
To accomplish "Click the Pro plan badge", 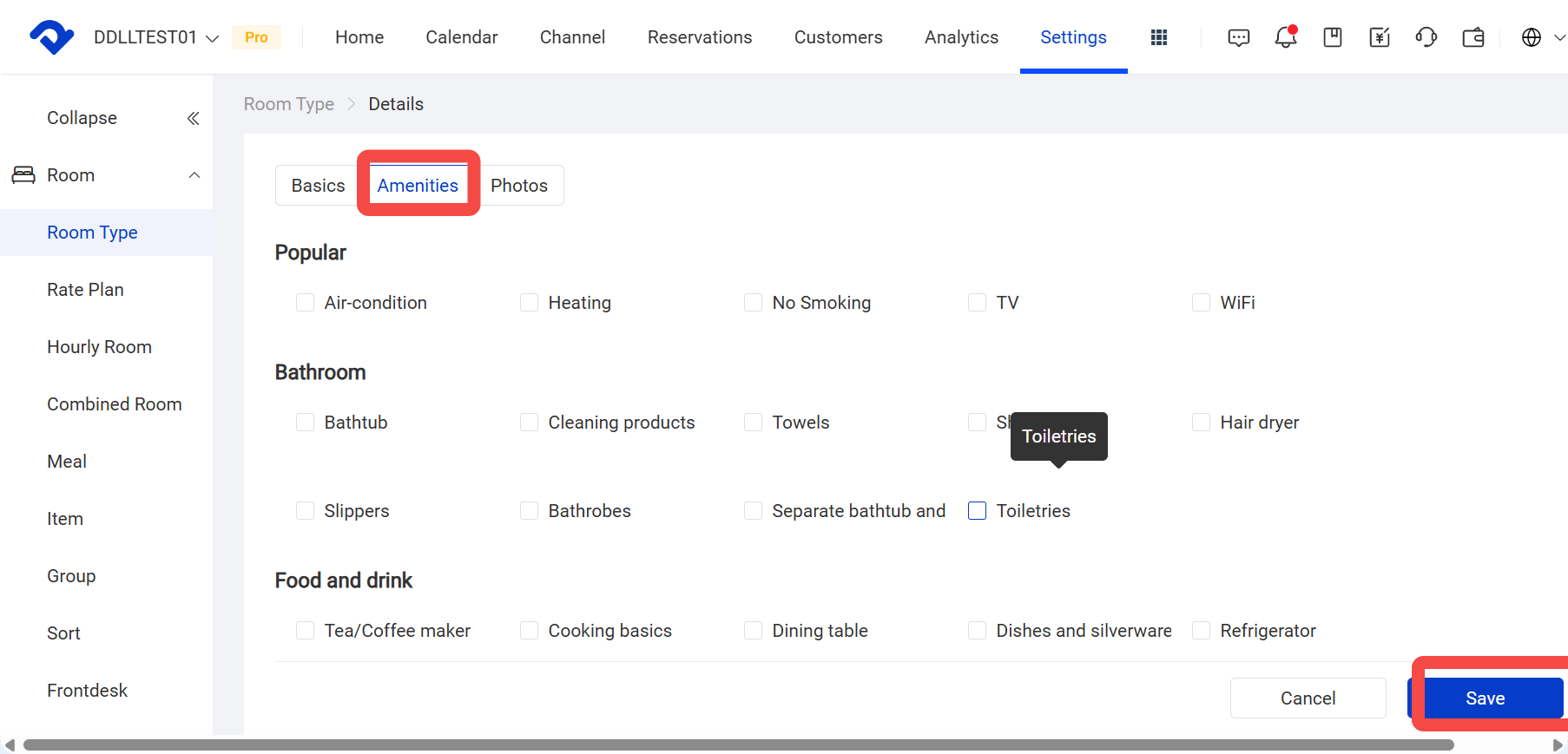I will (x=256, y=37).
